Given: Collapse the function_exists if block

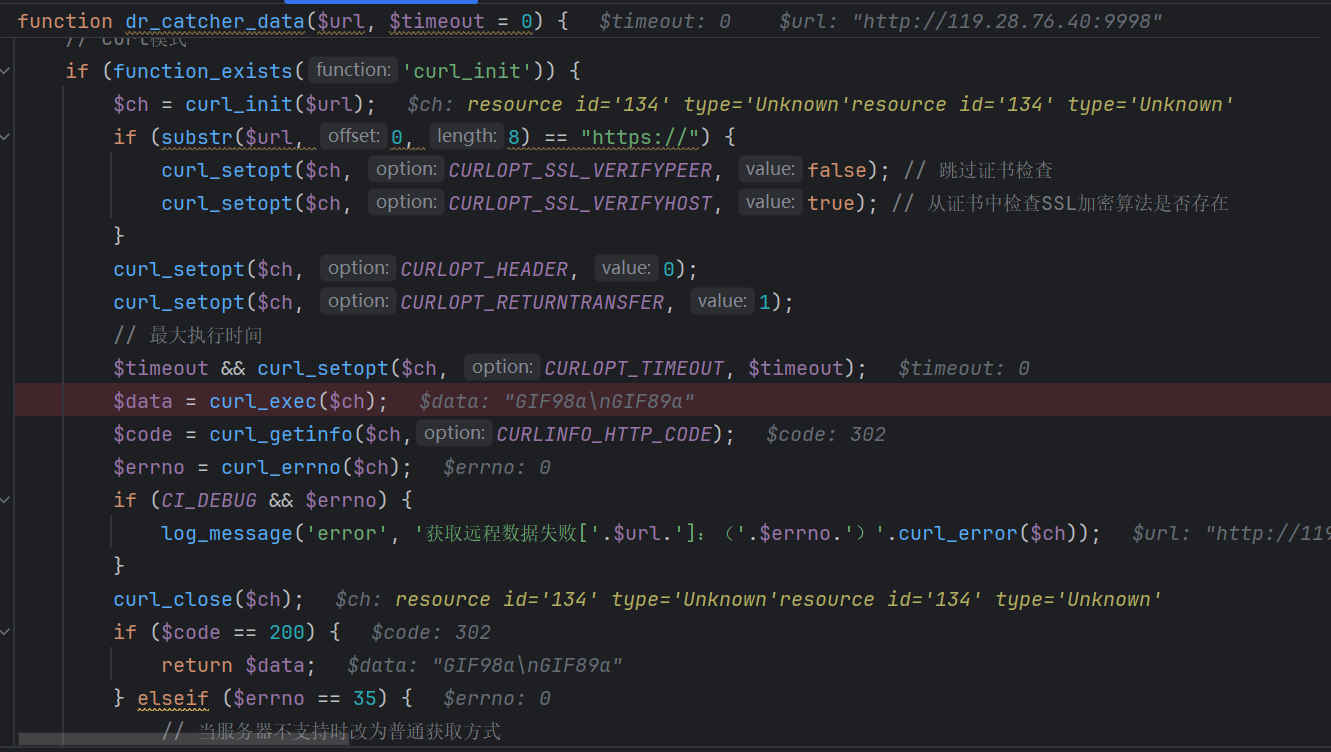Looking at the screenshot, I should (x=6, y=71).
